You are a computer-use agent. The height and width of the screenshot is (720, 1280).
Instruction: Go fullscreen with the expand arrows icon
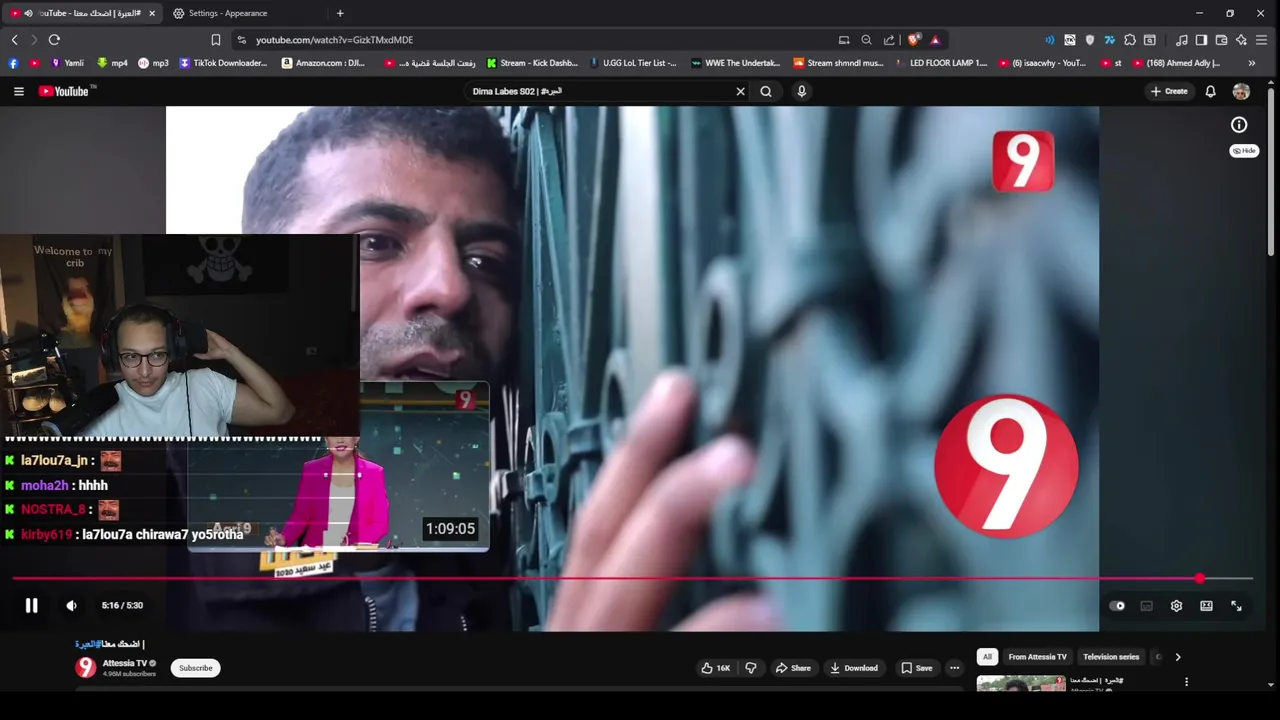click(1236, 606)
